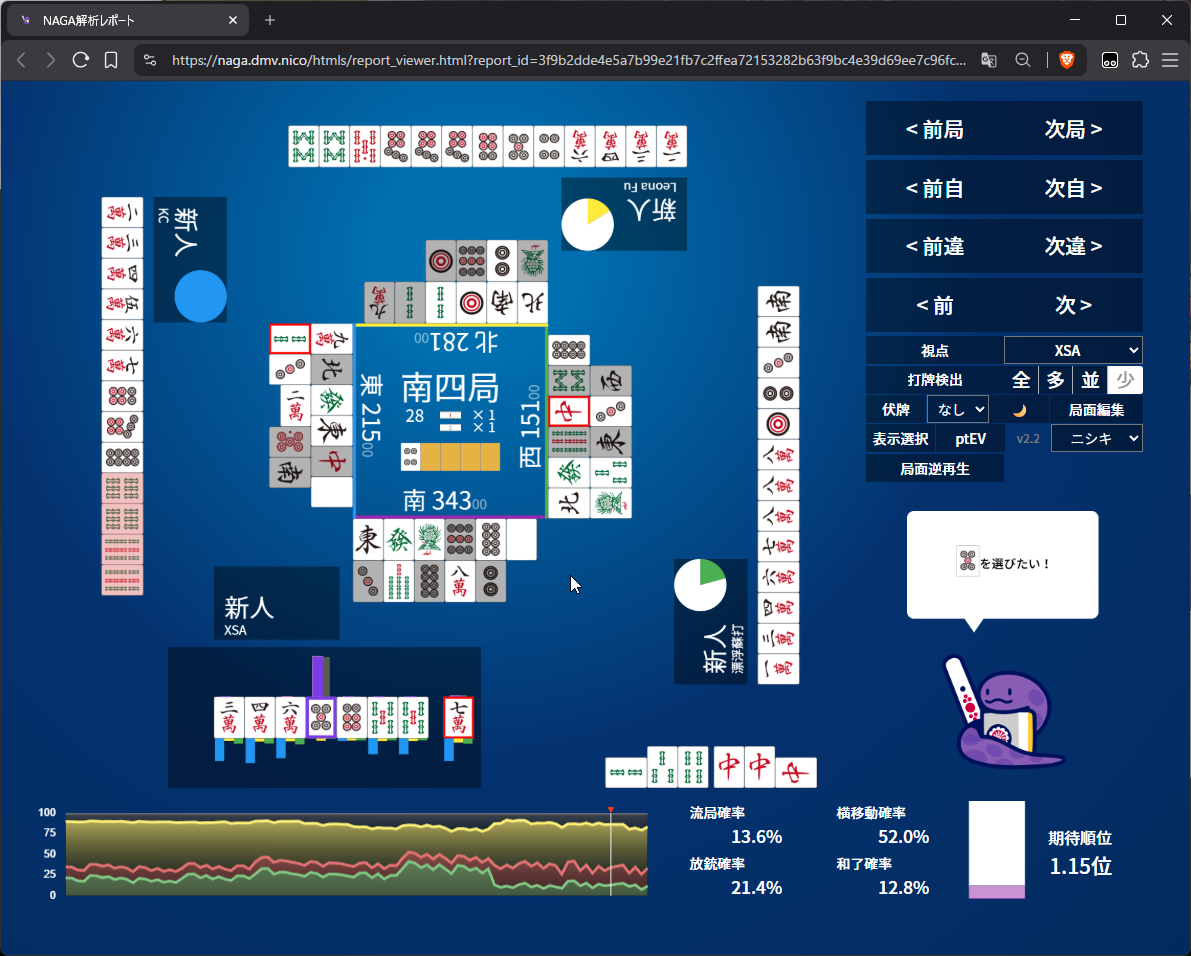Click inside the probability line graph
Image resolution: width=1191 pixels, height=956 pixels.
tap(356, 854)
